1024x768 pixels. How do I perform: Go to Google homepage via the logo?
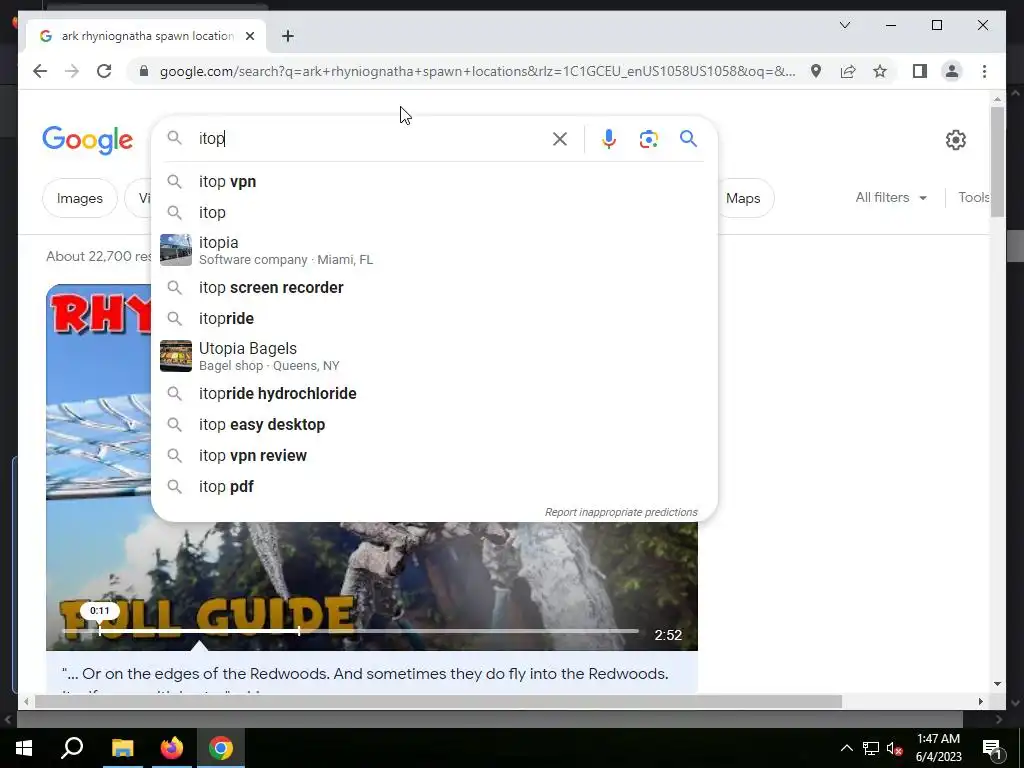88,140
